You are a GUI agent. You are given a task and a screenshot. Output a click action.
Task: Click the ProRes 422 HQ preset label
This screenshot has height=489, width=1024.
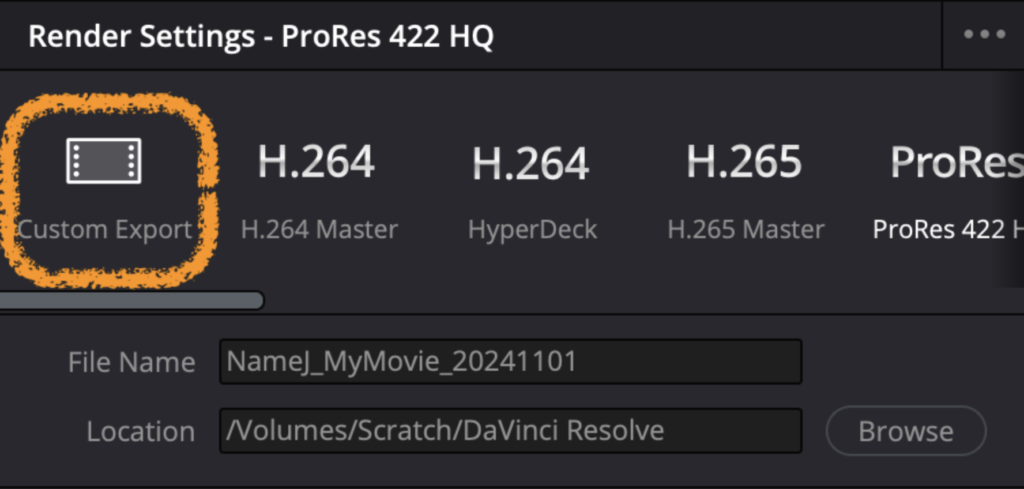(x=947, y=229)
